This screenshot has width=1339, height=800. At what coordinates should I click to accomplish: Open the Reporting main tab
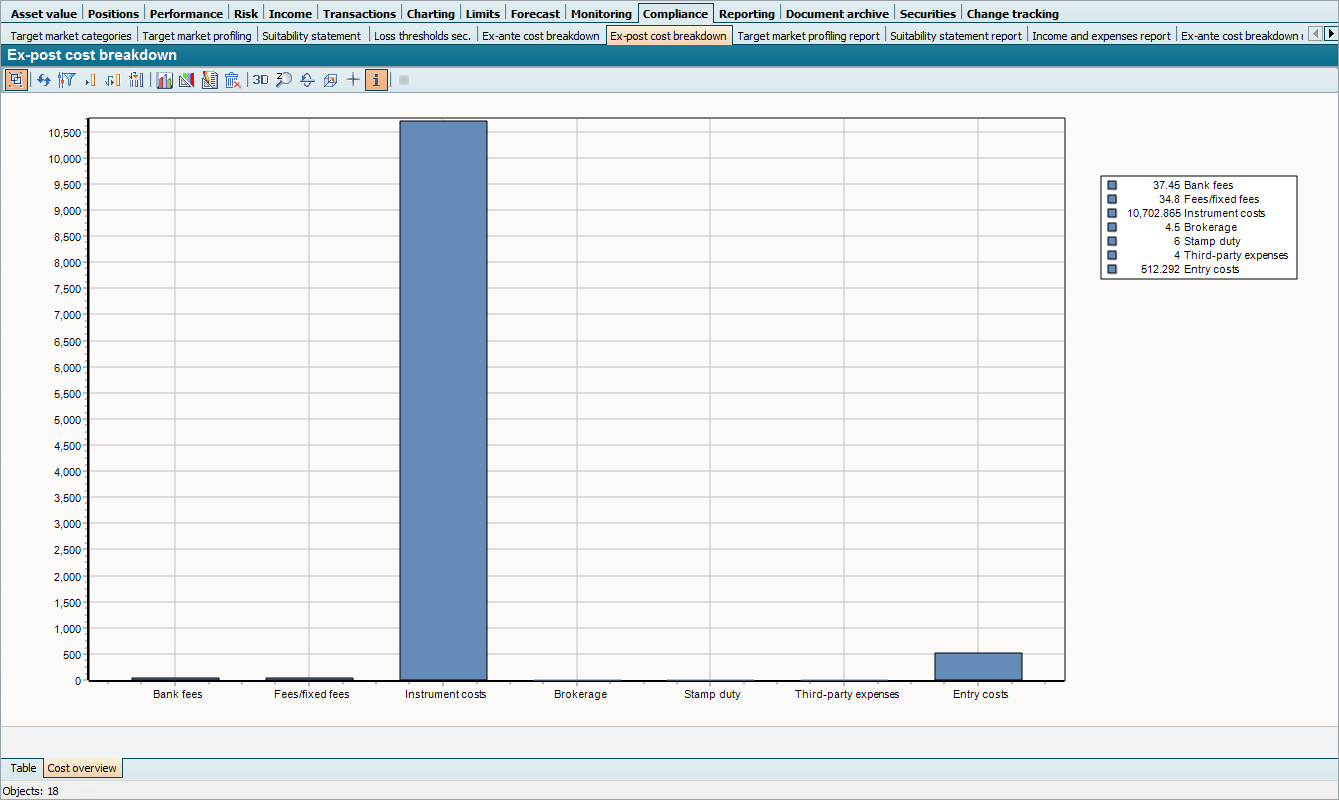coord(746,14)
